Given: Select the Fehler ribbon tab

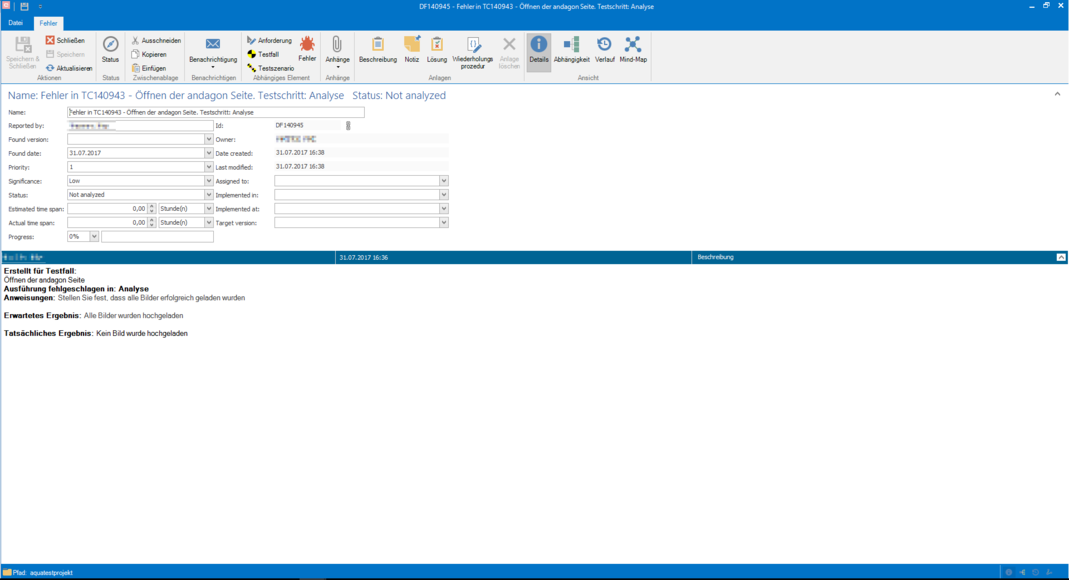Looking at the screenshot, I should [48, 23].
